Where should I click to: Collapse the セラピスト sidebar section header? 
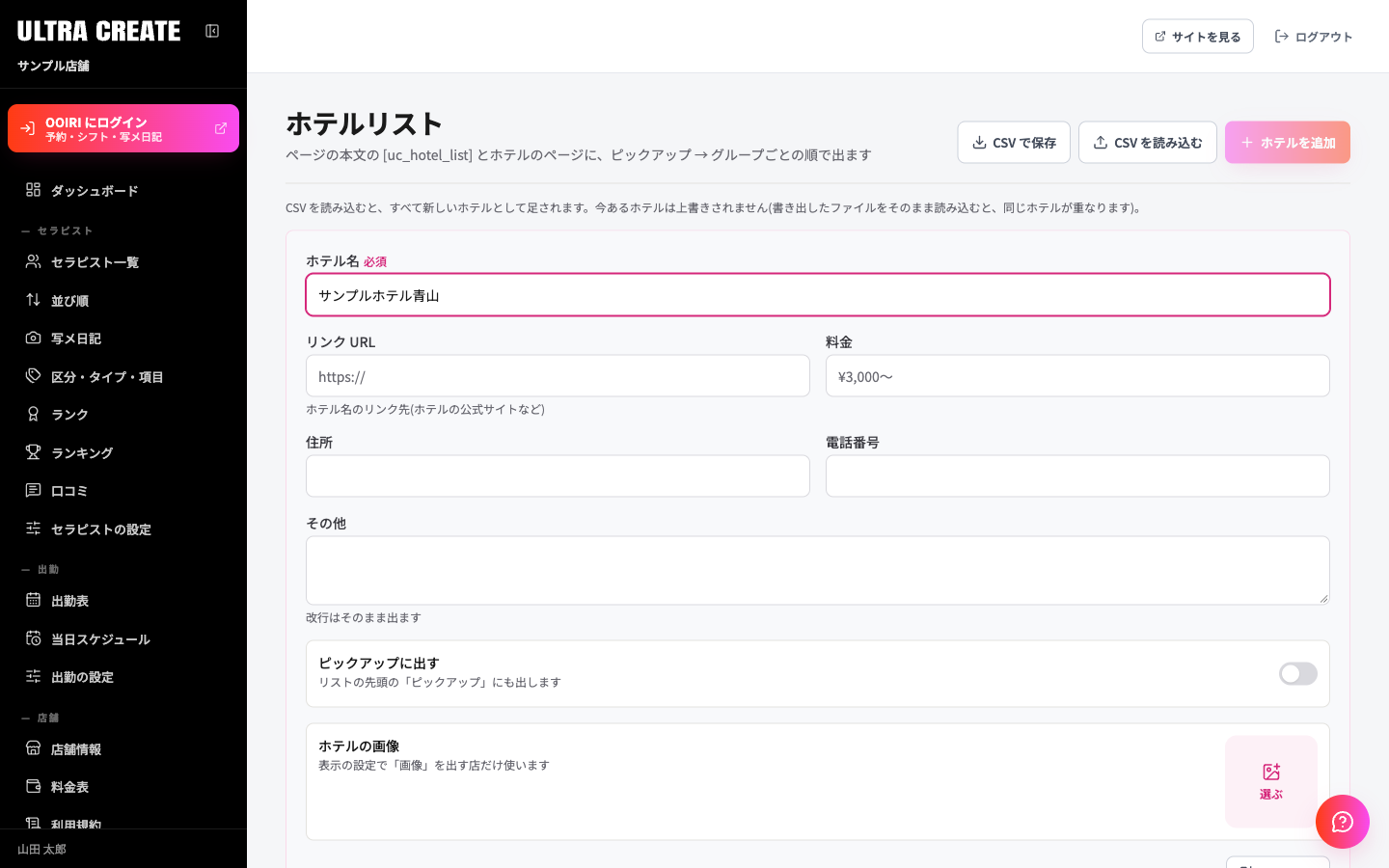click(x=57, y=231)
